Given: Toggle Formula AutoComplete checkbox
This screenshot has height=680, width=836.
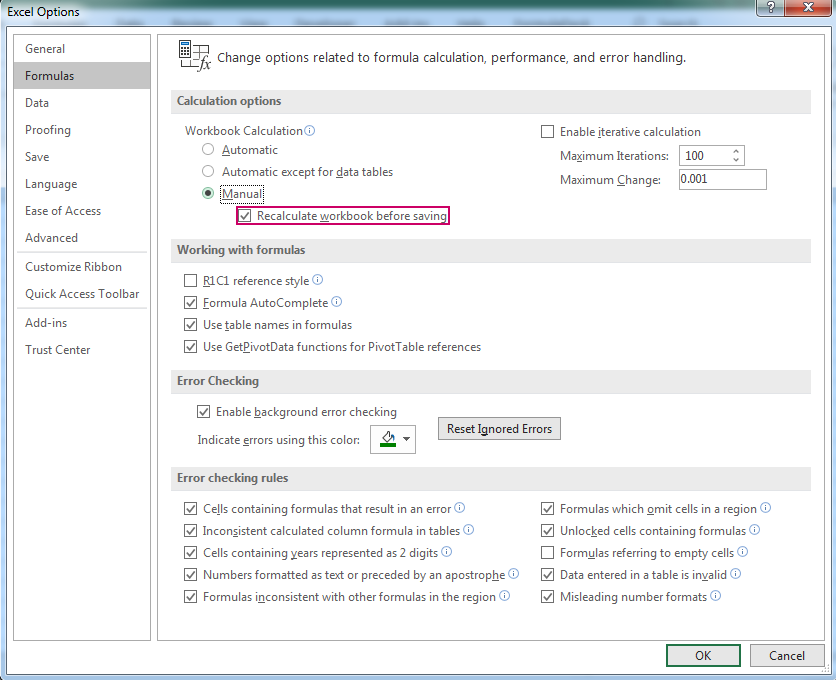Looking at the screenshot, I should pyautogui.click(x=190, y=302).
